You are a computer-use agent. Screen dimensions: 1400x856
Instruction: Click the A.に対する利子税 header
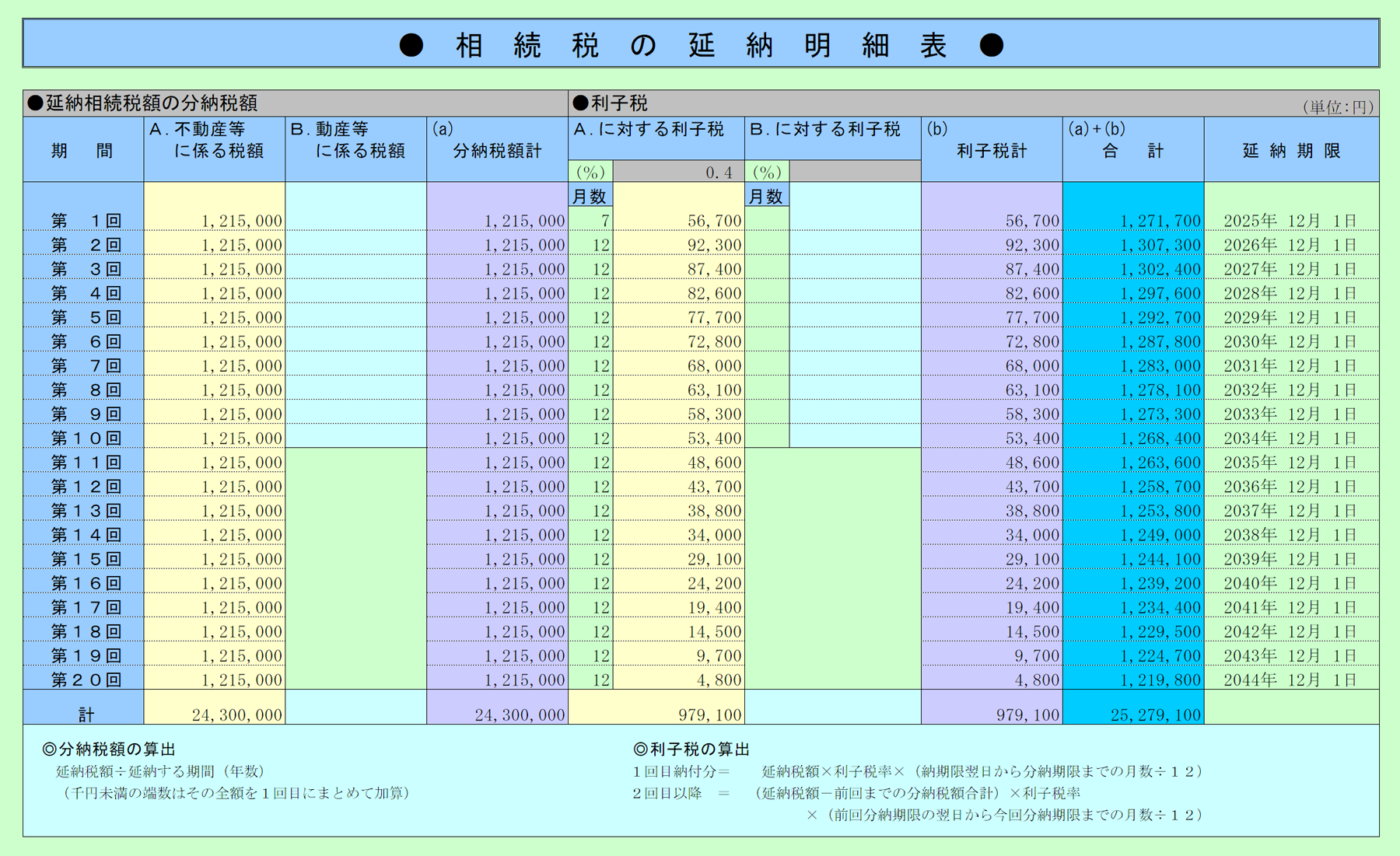656,138
